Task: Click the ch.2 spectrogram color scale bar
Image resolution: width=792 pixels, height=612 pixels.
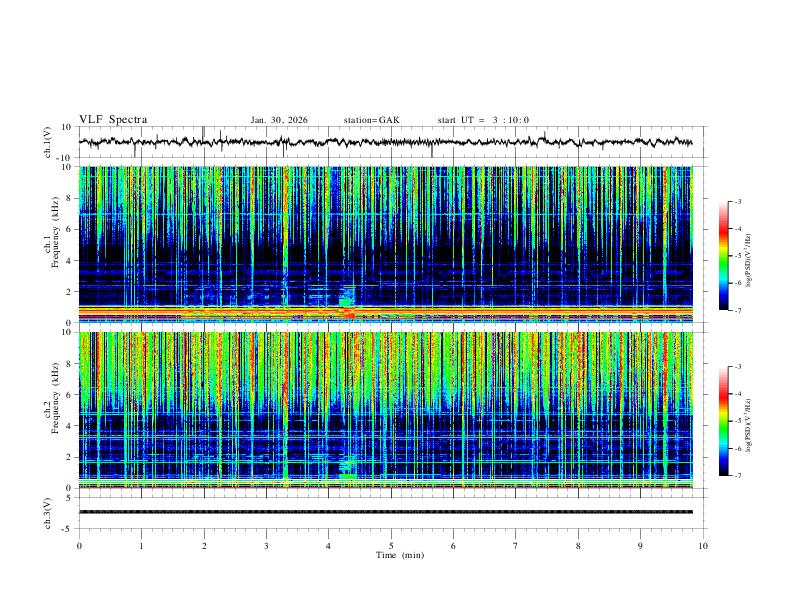Action: tap(723, 421)
